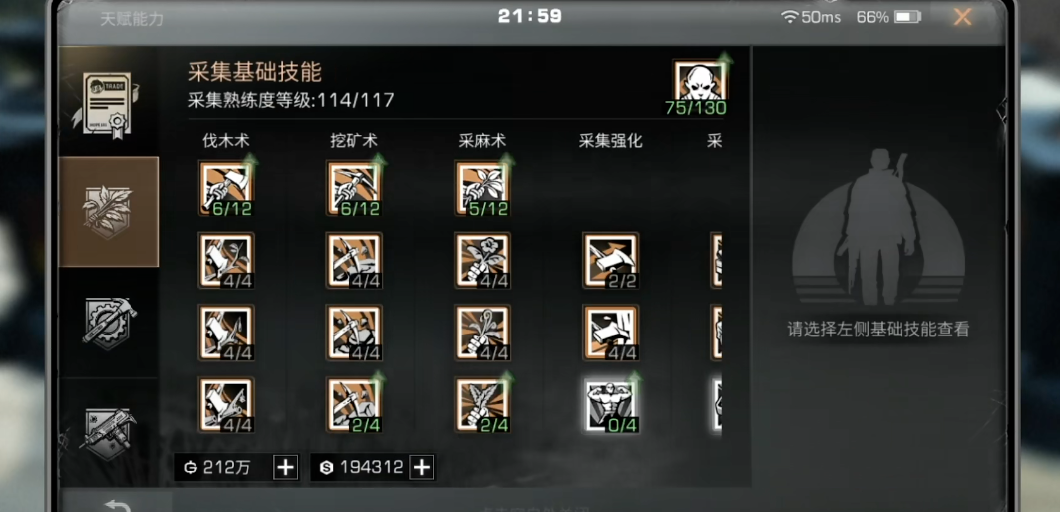The height and width of the screenshot is (512, 1060).
Task: Click the partially visible skill icon in the bottom row
Action: coord(717,404)
